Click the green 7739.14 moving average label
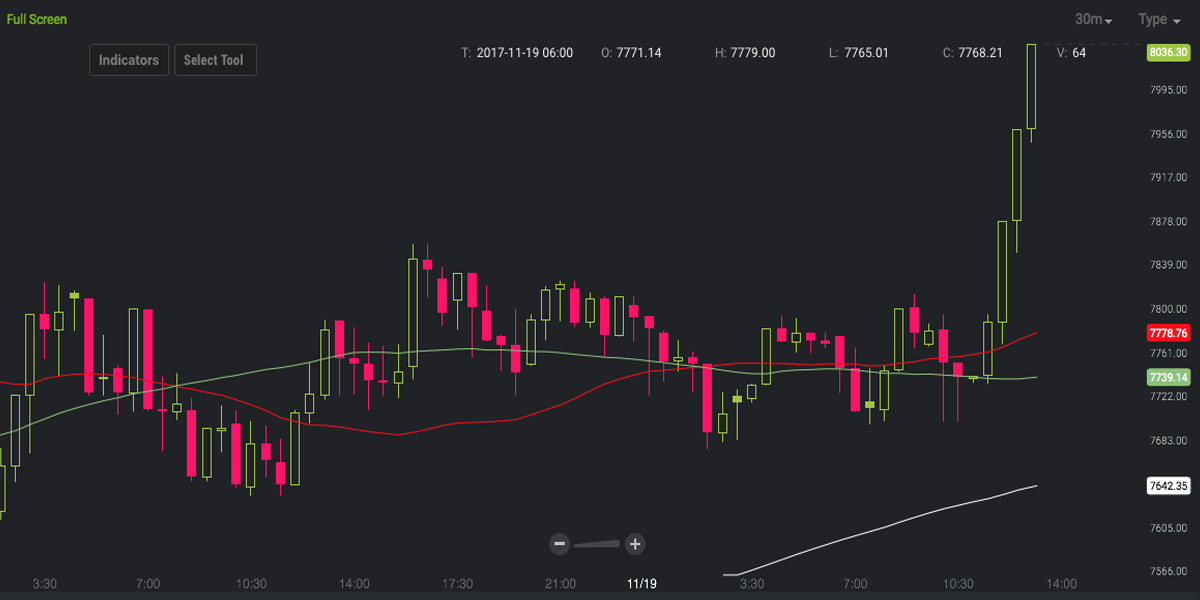Image resolution: width=1200 pixels, height=600 pixels. click(x=1168, y=377)
